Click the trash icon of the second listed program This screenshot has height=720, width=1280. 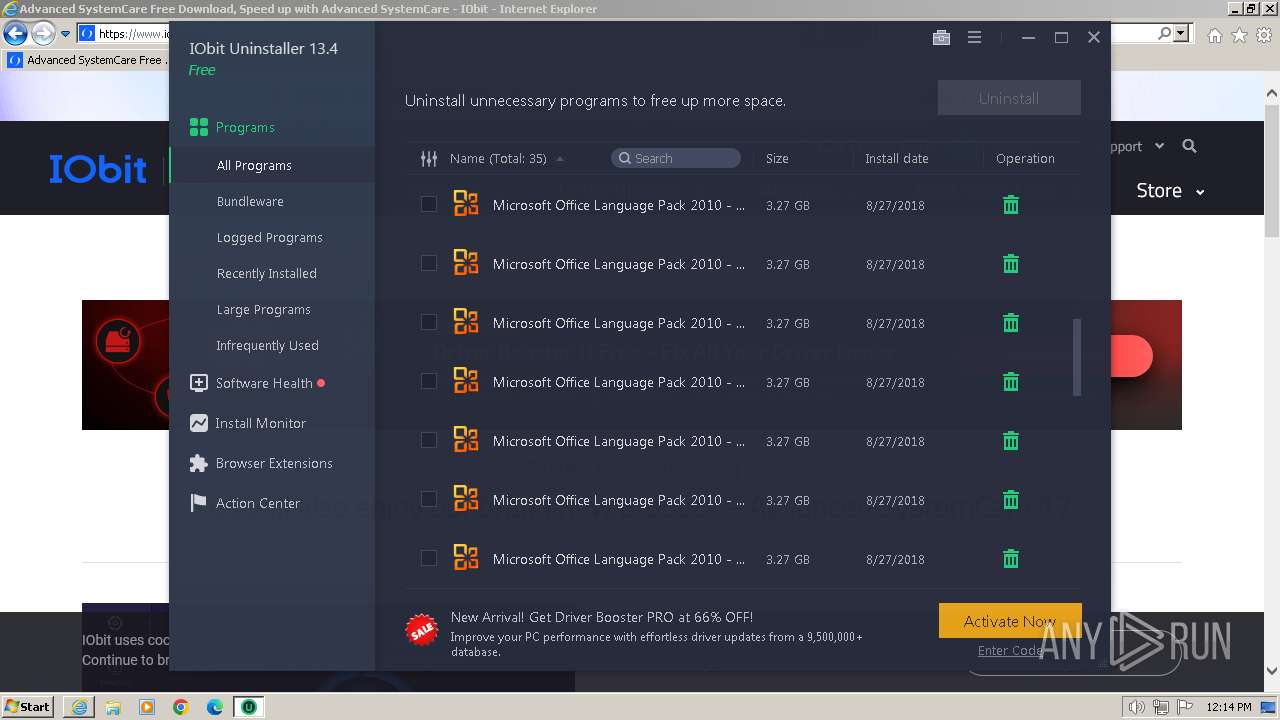point(1011,264)
